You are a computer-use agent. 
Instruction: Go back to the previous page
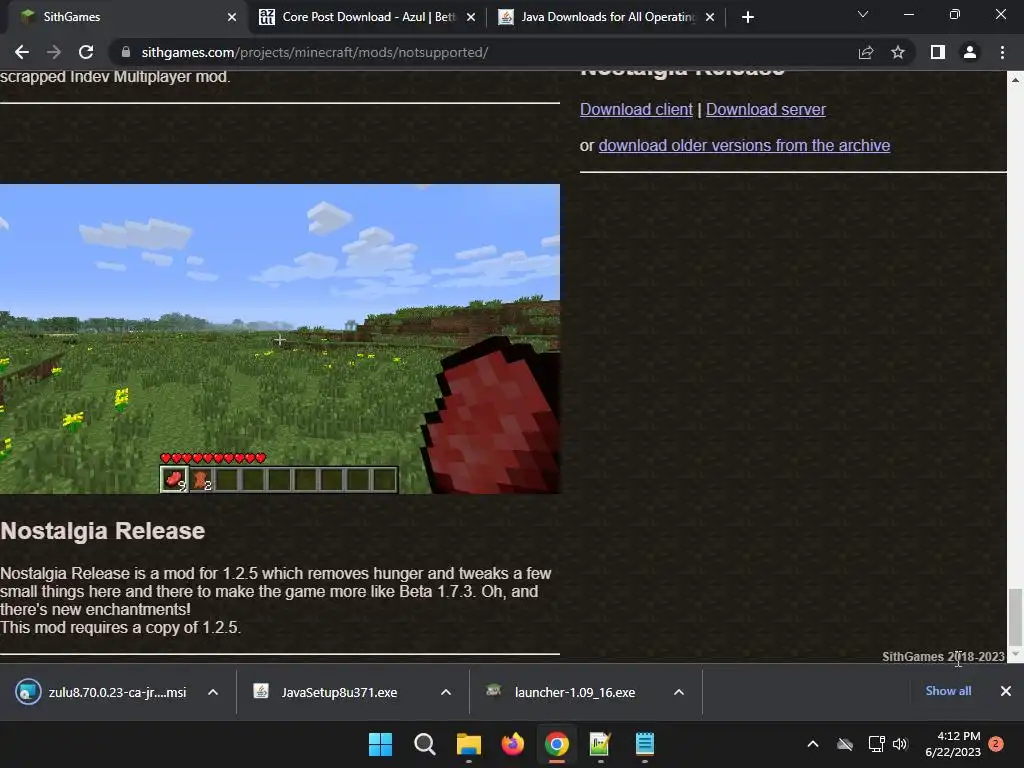pos(22,52)
